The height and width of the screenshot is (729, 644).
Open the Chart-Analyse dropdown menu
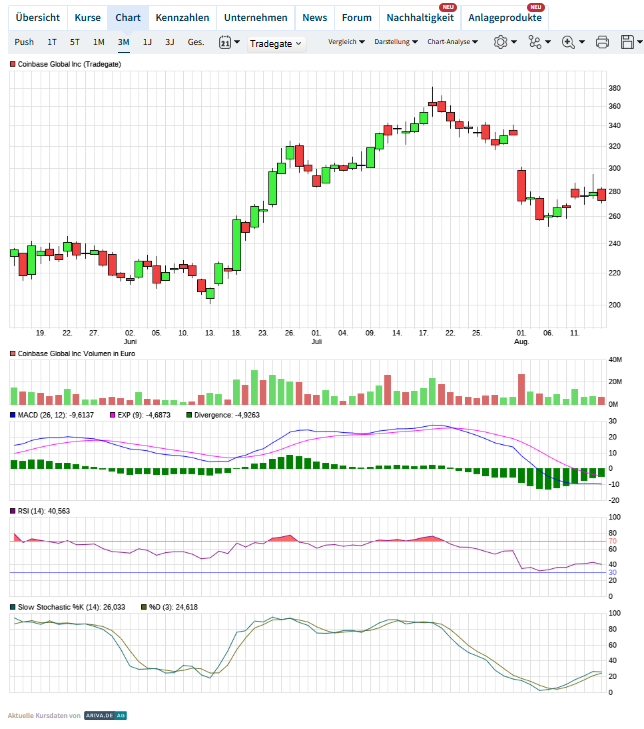point(452,42)
